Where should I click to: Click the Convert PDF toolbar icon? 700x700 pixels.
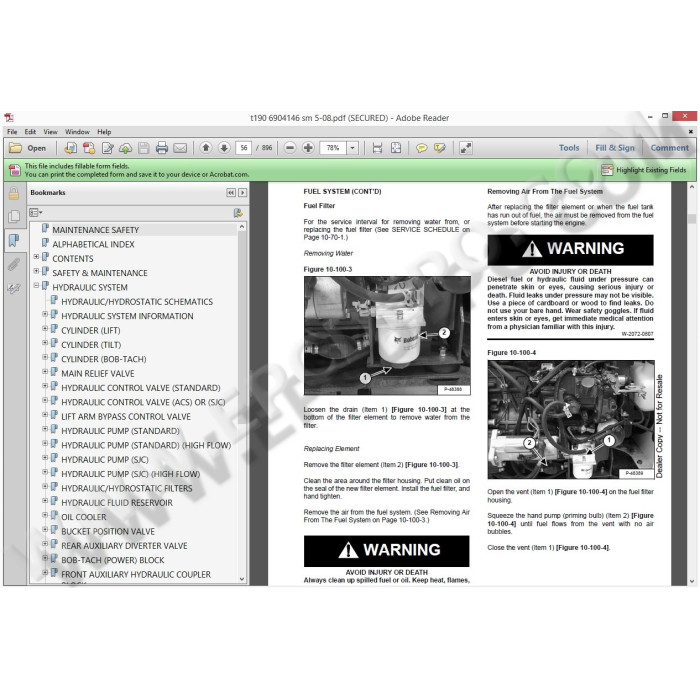click(x=89, y=148)
